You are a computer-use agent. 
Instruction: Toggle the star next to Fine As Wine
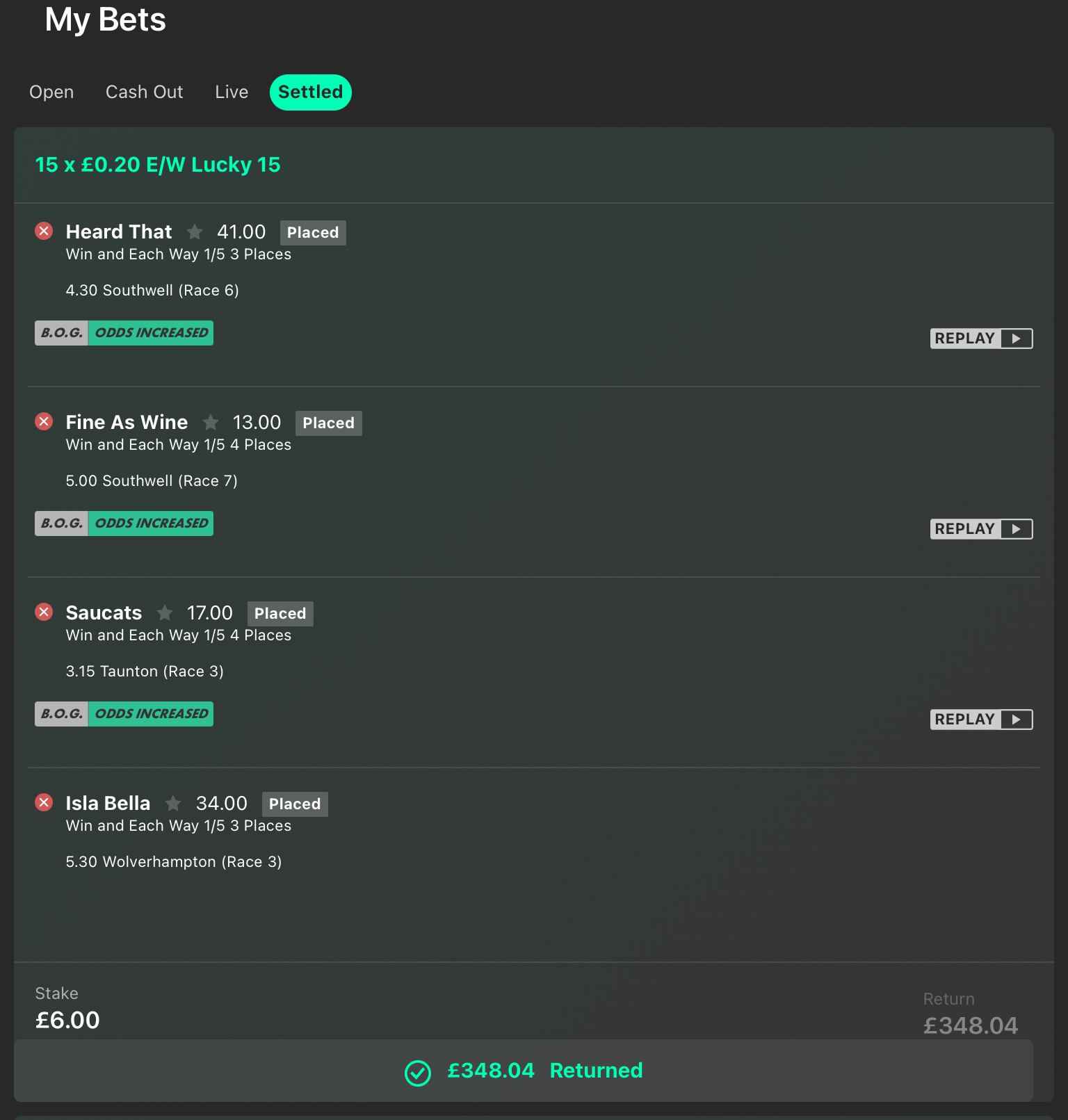pyautogui.click(x=211, y=422)
